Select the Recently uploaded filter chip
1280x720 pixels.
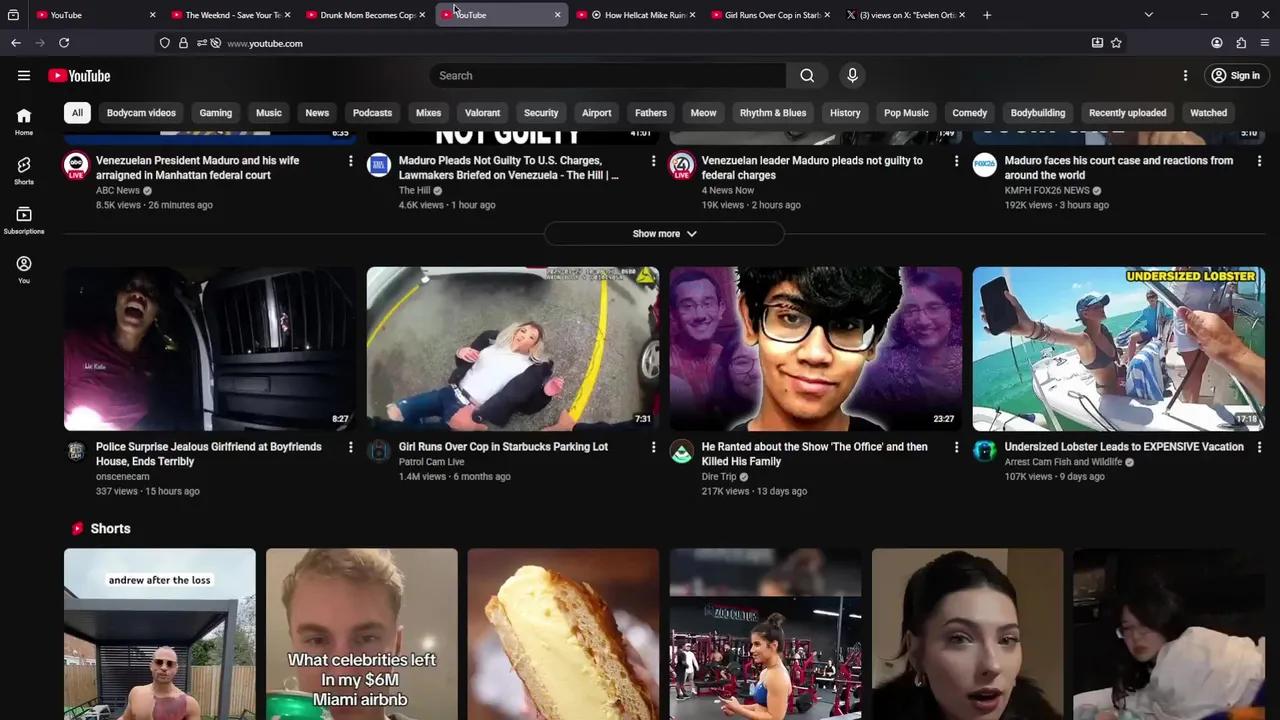click(x=1127, y=112)
